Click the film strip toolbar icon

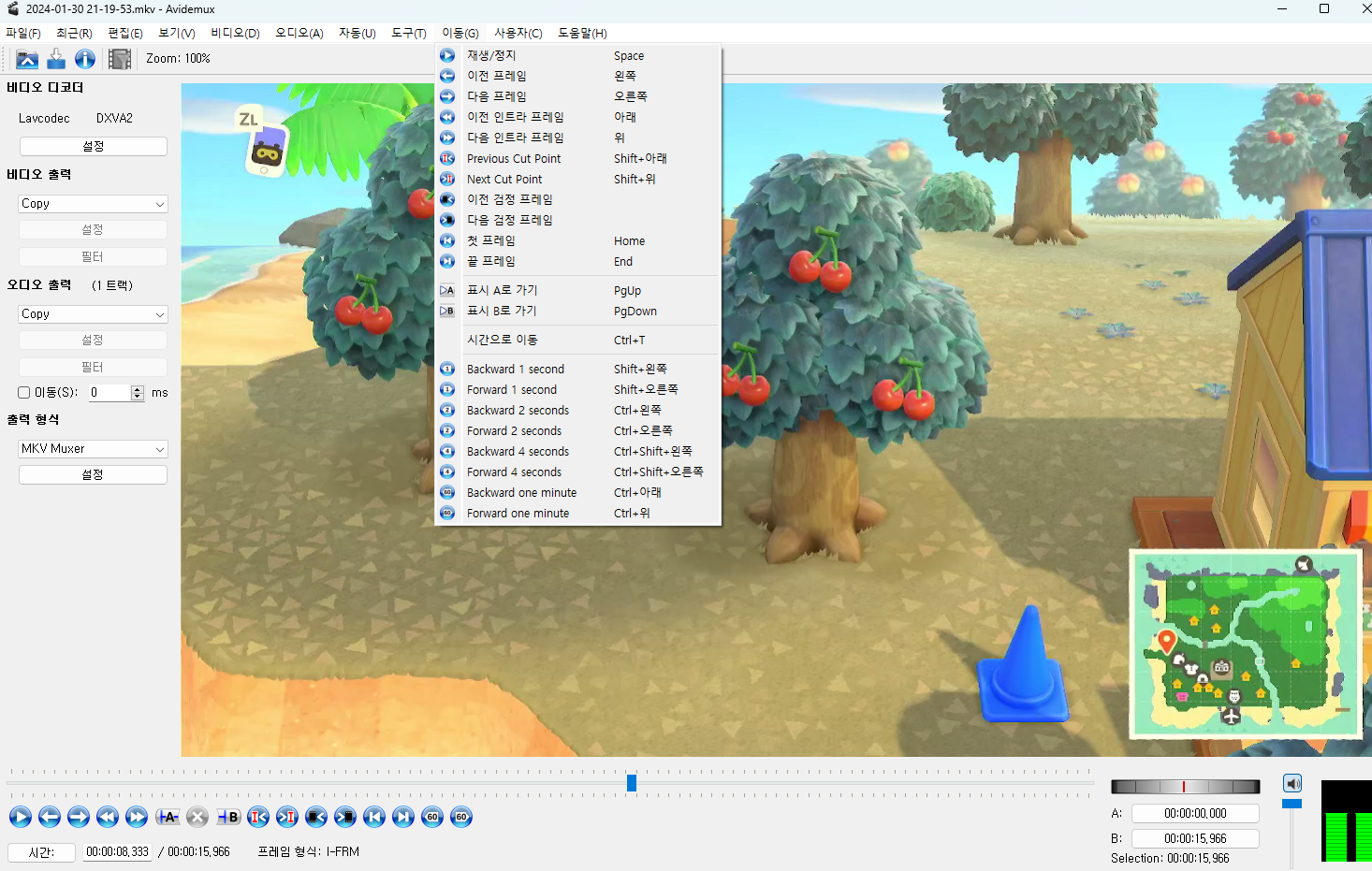coord(120,59)
